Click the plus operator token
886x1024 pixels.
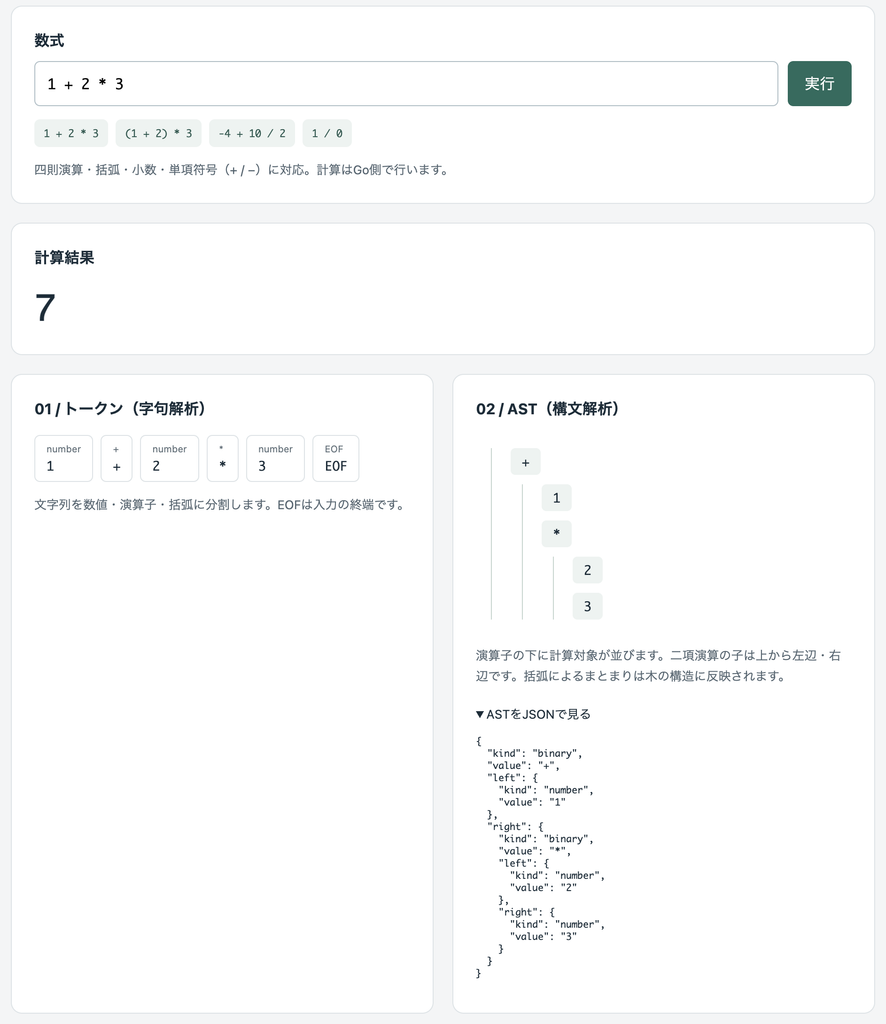pyautogui.click(x=116, y=458)
